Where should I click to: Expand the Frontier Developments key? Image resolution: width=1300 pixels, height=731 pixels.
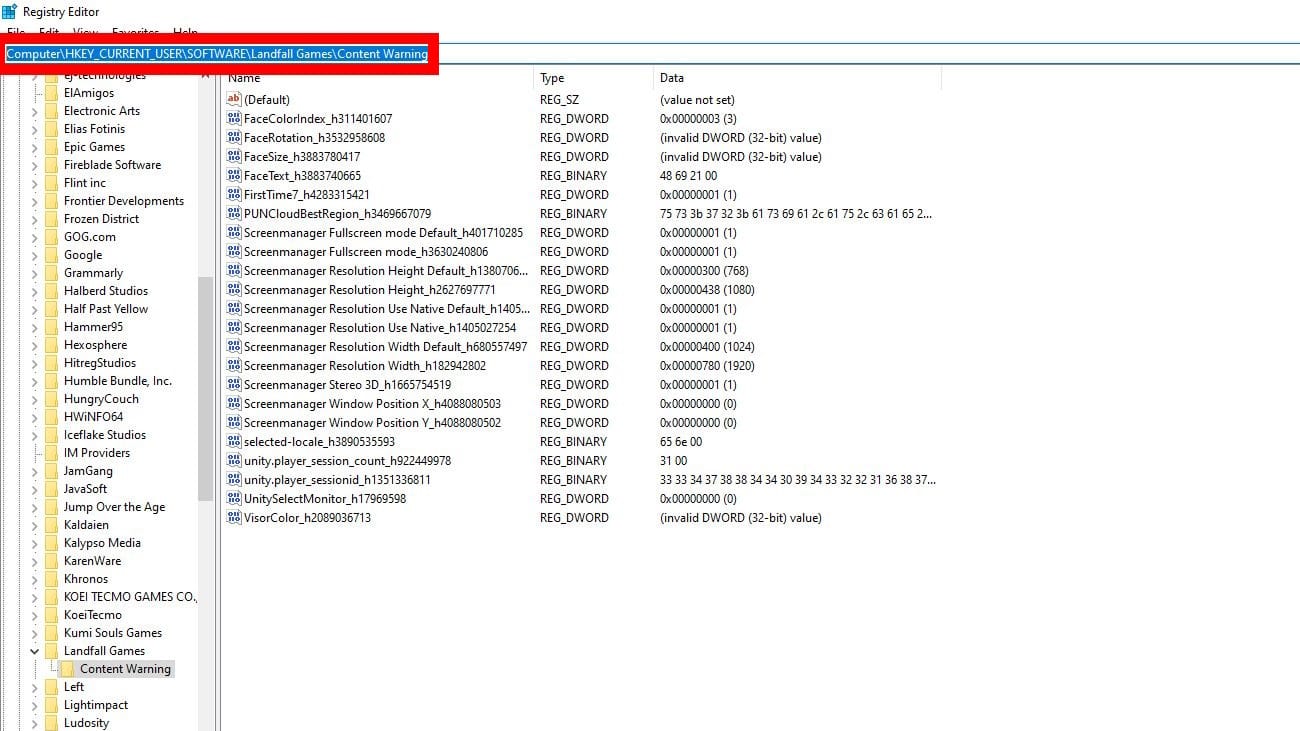click(35, 201)
